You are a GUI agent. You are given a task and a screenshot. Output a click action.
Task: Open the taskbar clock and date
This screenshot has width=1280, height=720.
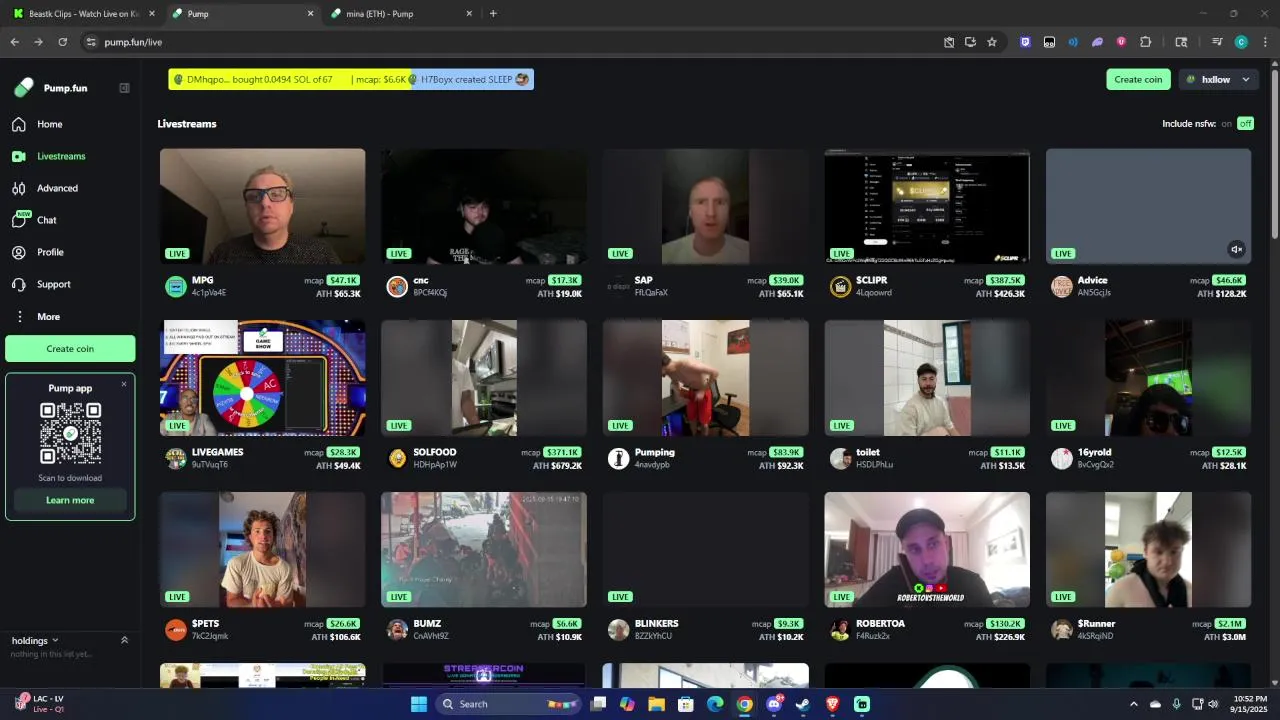click(x=1250, y=704)
